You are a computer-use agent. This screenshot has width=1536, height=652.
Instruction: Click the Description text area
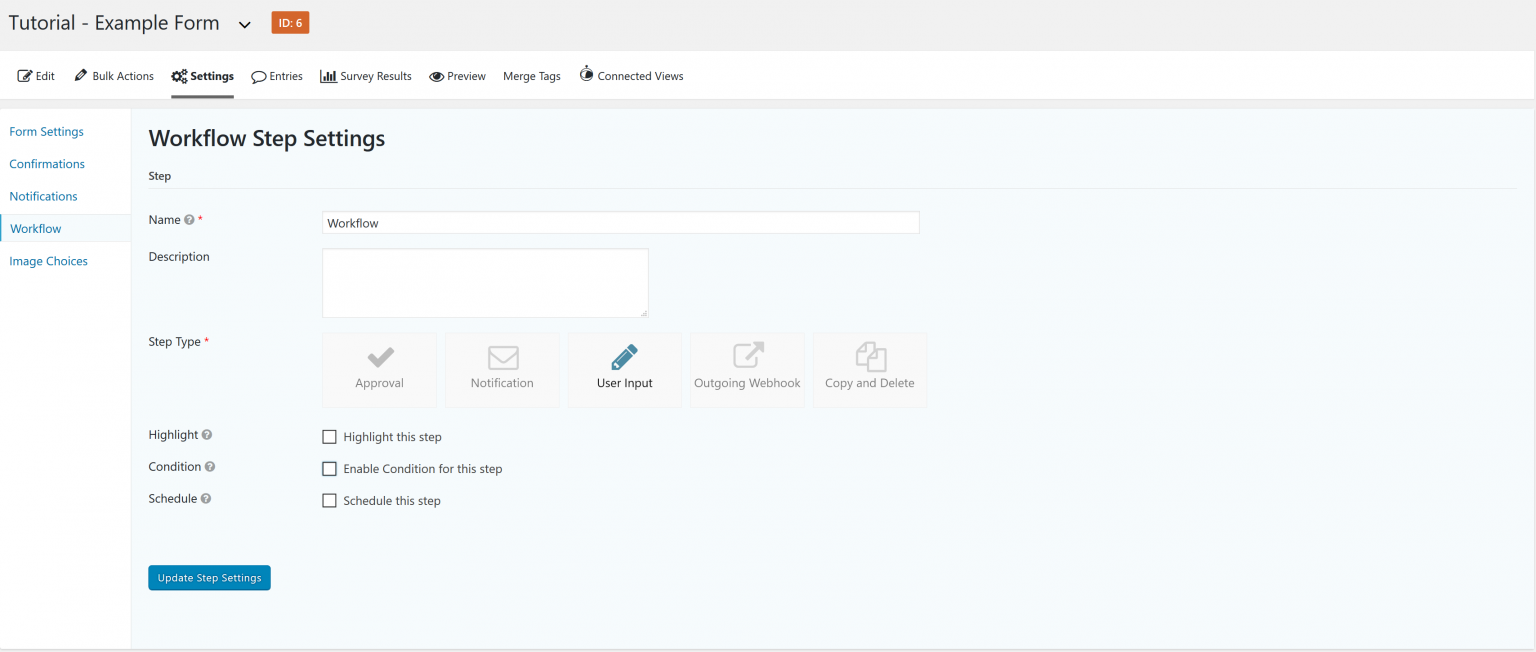point(484,282)
